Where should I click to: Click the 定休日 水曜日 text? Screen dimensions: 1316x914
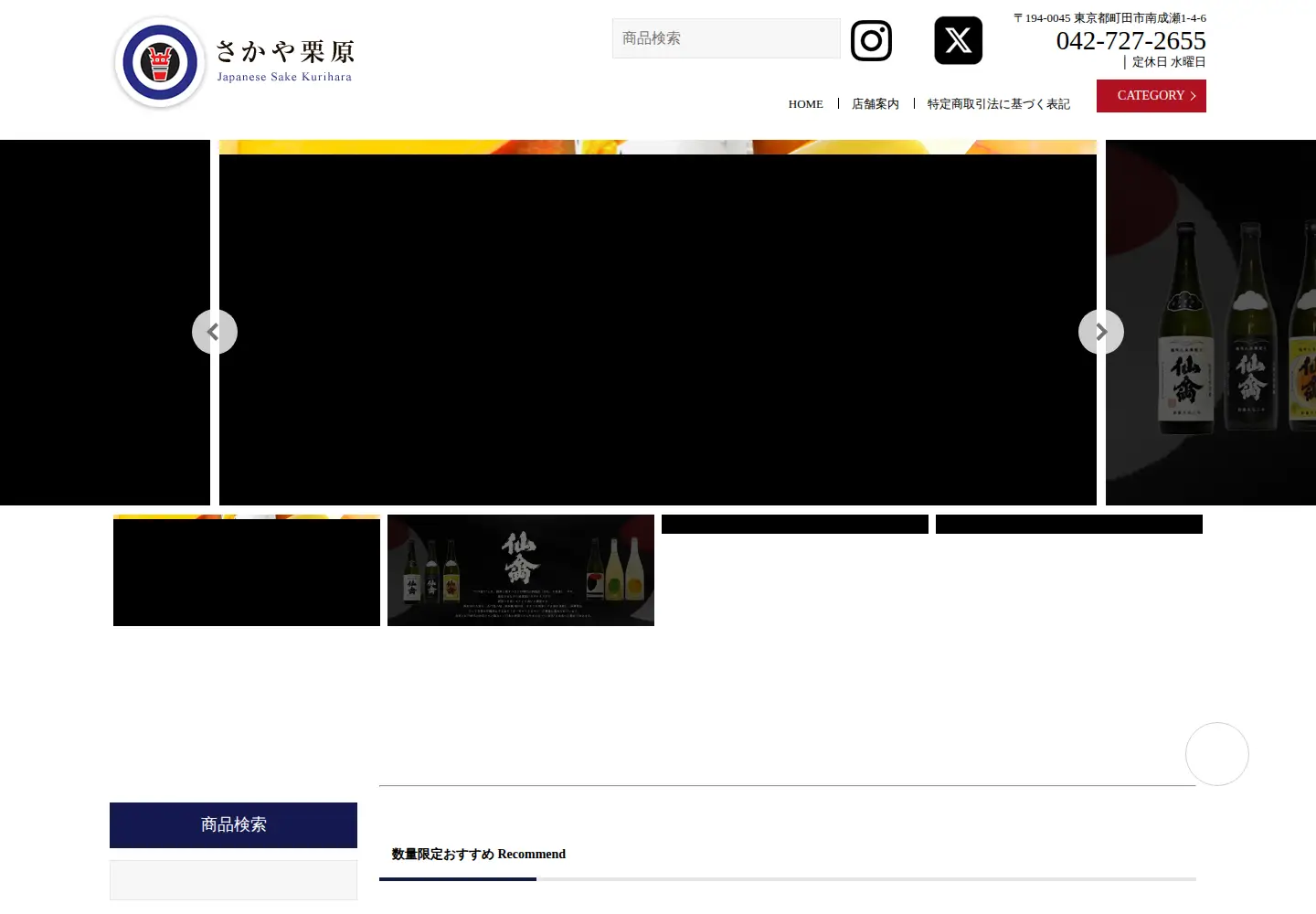click(1169, 62)
